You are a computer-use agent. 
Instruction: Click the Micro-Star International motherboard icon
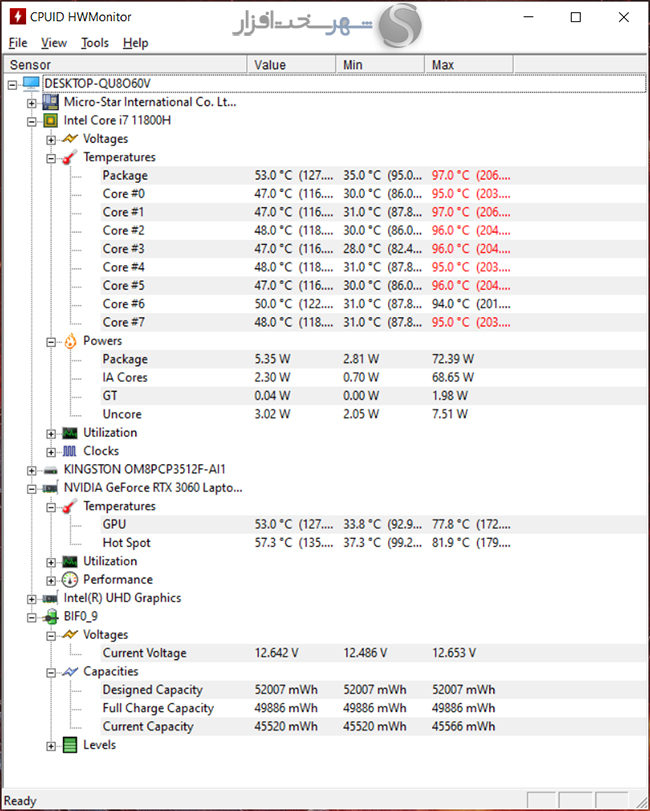coord(50,102)
